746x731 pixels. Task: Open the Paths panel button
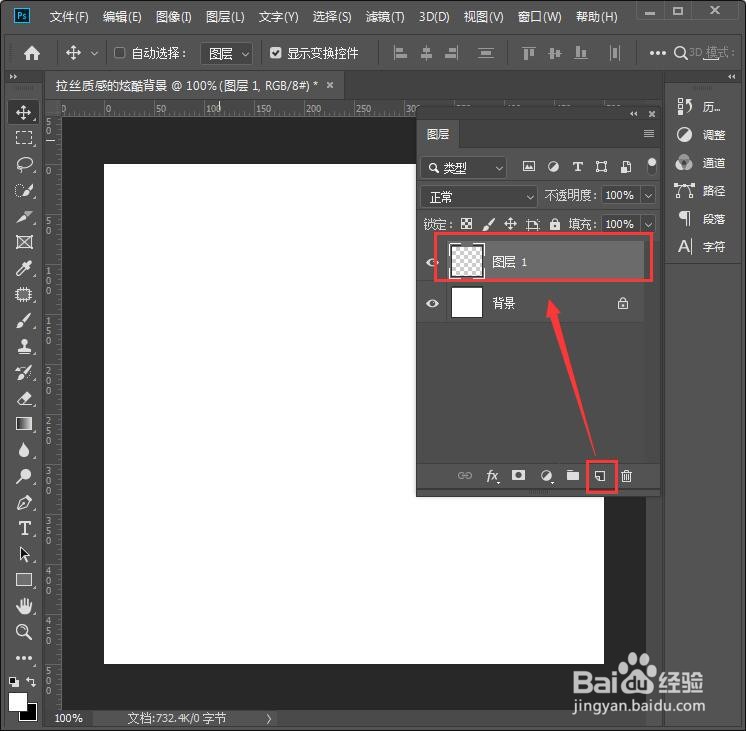point(701,191)
